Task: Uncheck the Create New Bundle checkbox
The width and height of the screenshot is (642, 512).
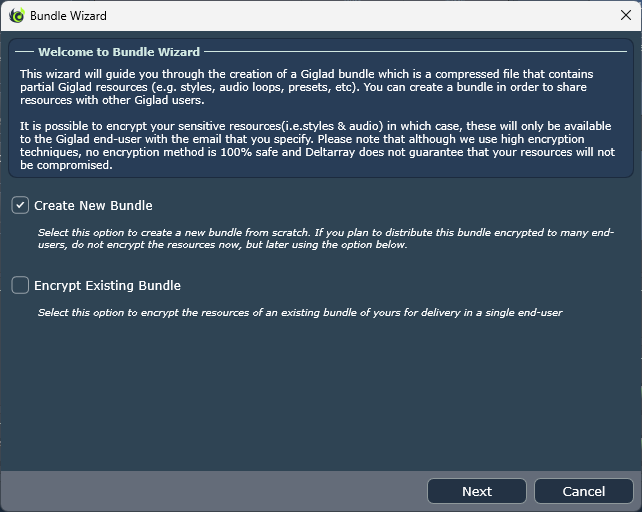Action: click(20, 205)
